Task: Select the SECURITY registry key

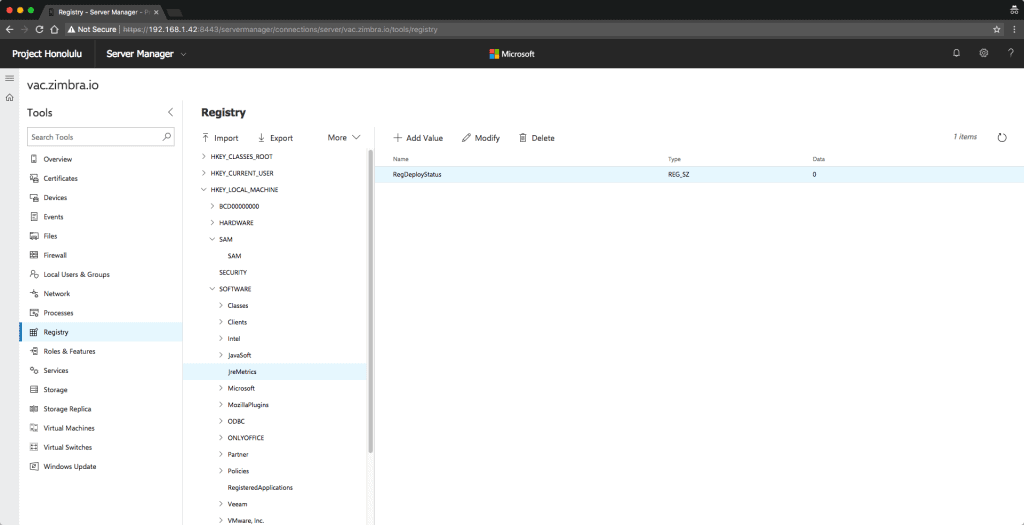Action: (233, 272)
